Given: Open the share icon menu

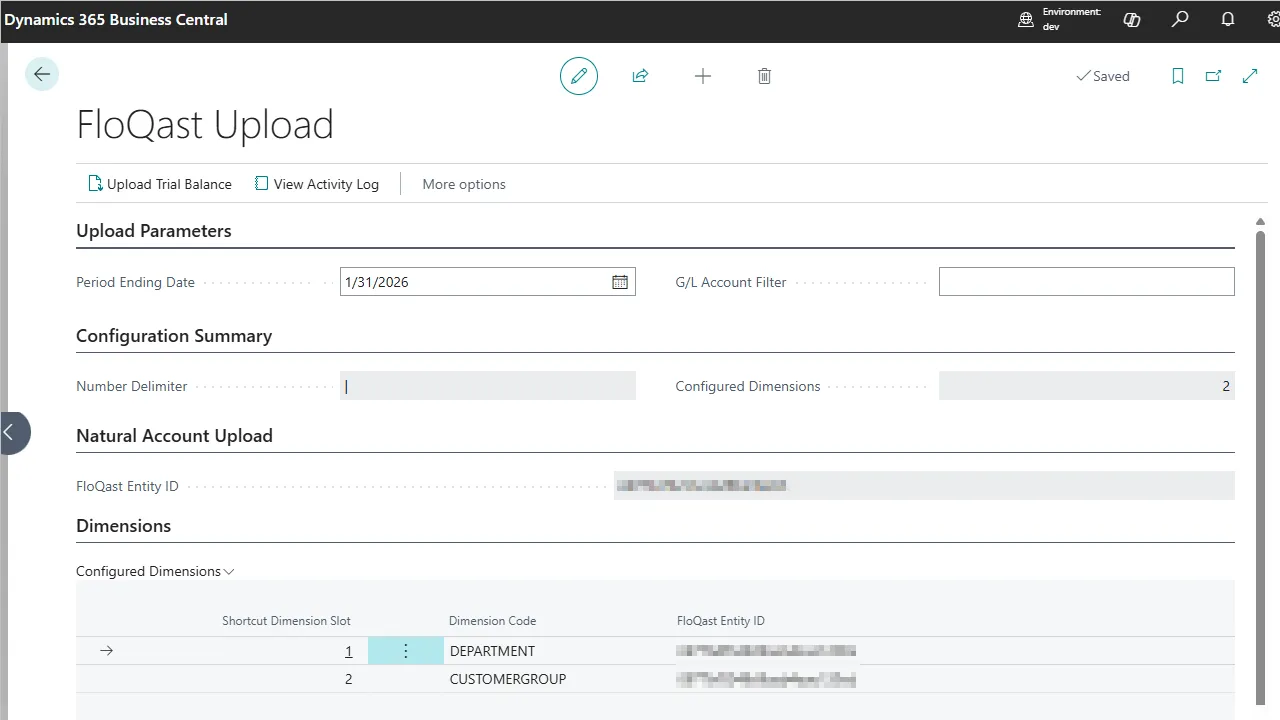Looking at the screenshot, I should coord(641,76).
